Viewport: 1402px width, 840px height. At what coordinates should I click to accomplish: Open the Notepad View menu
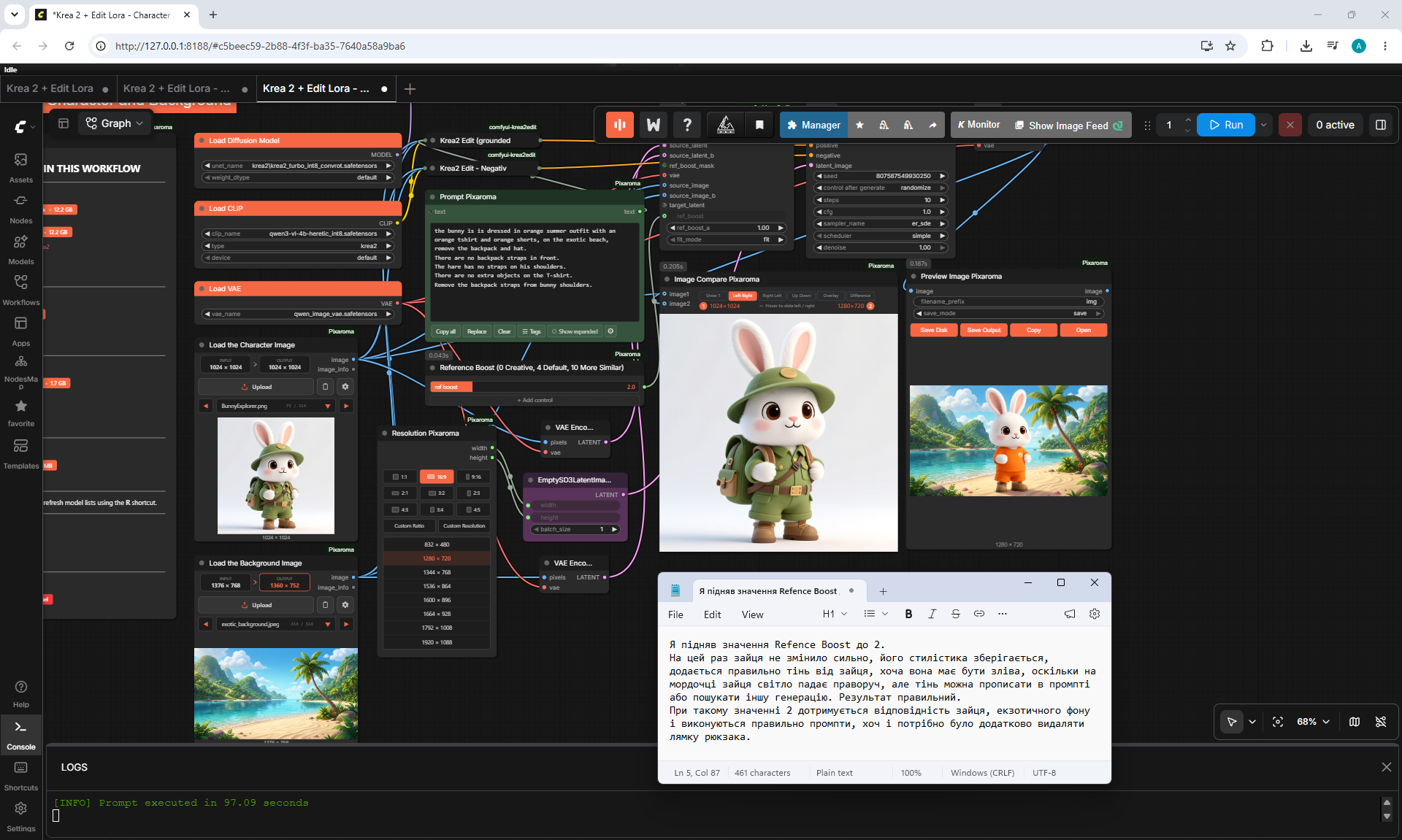752,614
